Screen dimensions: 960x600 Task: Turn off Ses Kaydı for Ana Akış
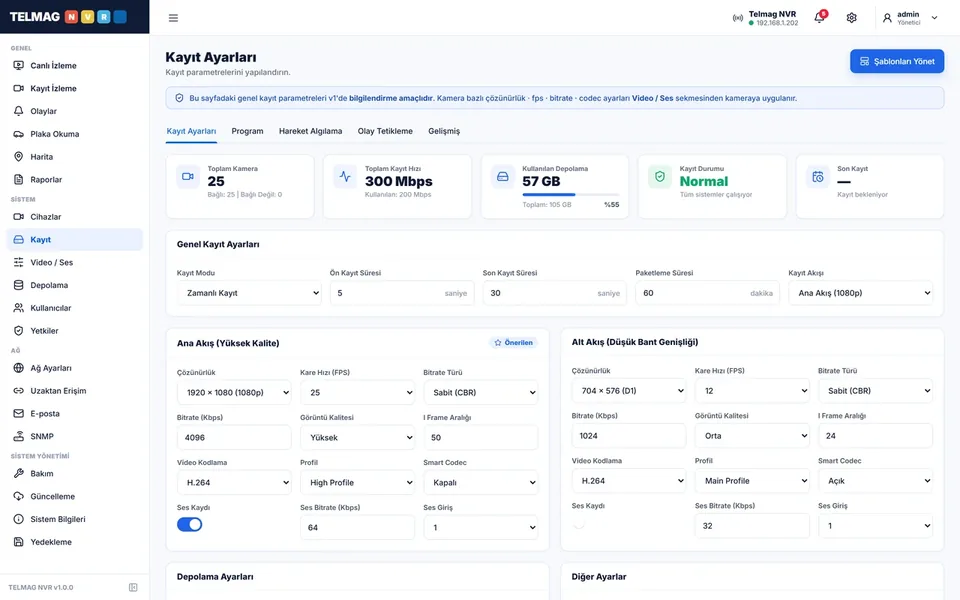pyautogui.click(x=189, y=525)
